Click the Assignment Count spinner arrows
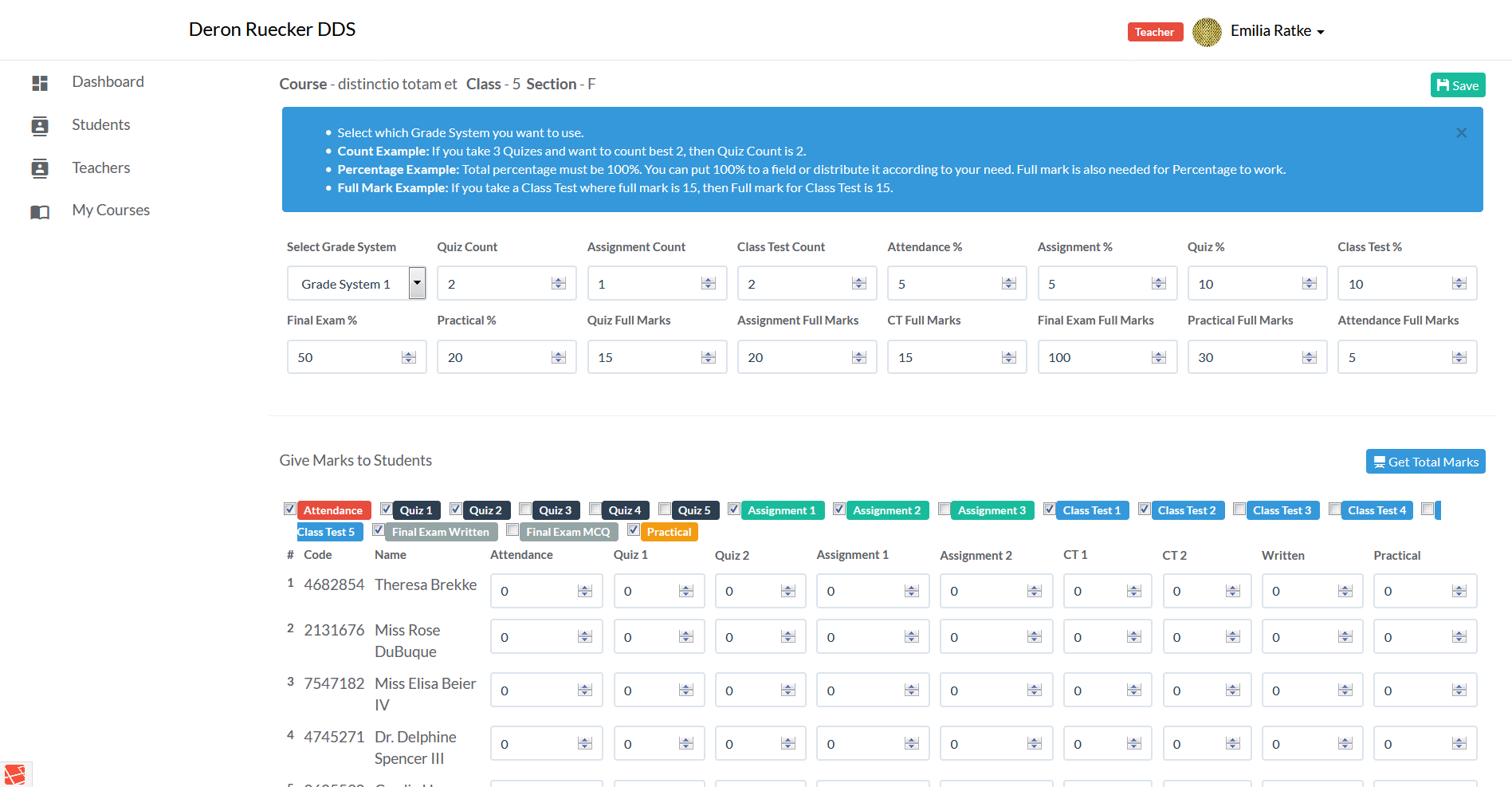This screenshot has height=787, width=1512. (x=709, y=284)
